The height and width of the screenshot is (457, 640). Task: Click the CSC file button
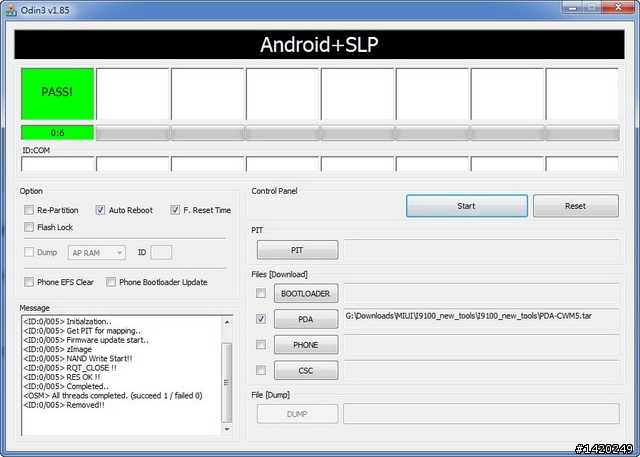coord(306,370)
